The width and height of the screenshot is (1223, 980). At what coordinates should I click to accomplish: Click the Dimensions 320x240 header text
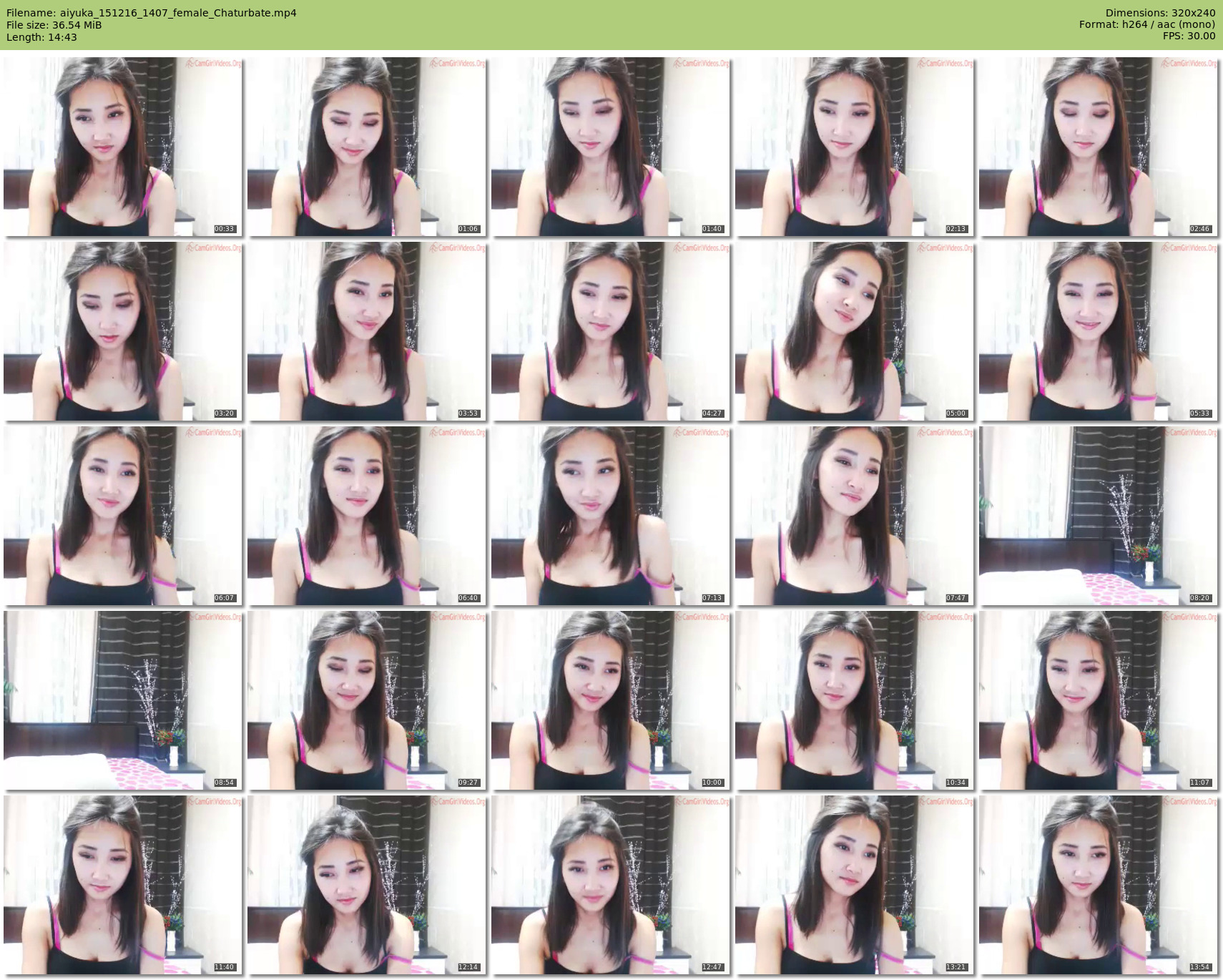pos(1160,13)
